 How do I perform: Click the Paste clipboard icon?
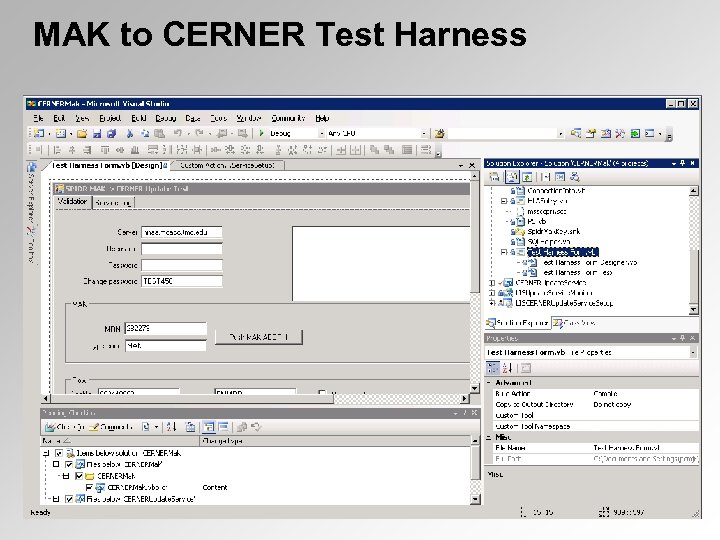coord(159,134)
